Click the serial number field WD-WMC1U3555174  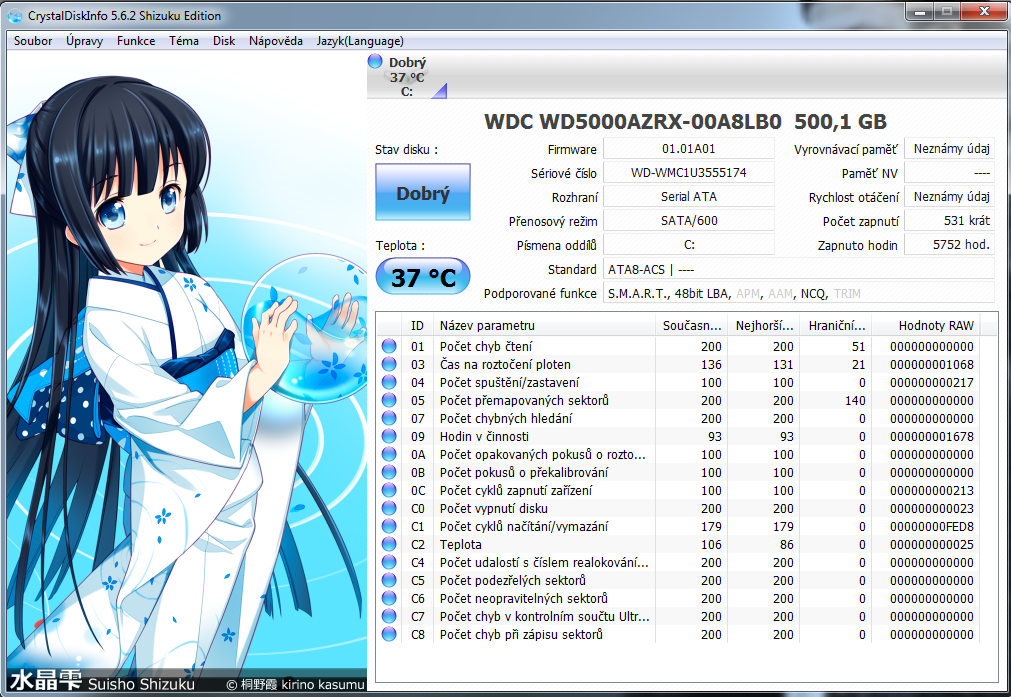689,173
